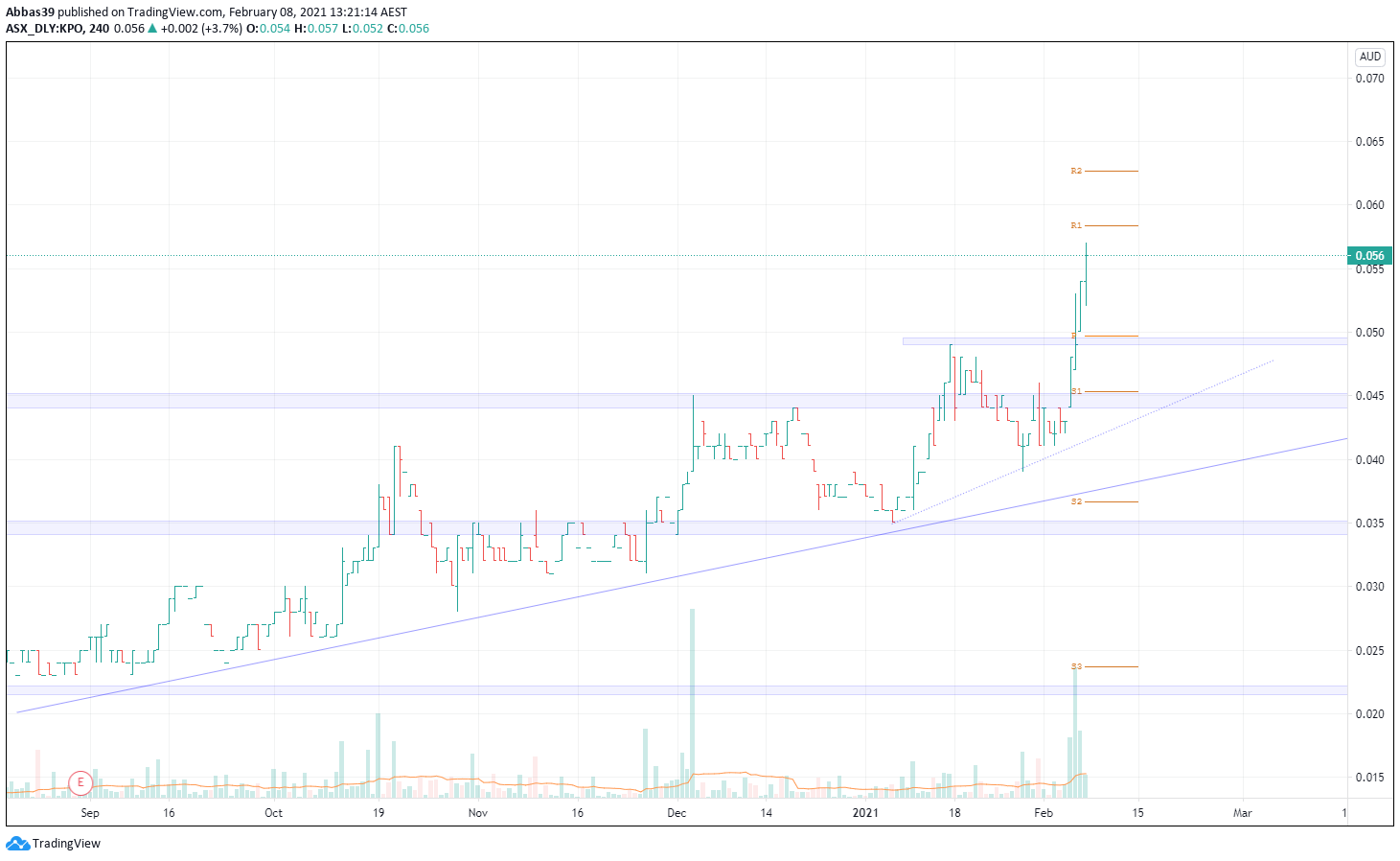Click the Abbas39 author name
Viewport: 1400px width, 861px height.
point(30,12)
